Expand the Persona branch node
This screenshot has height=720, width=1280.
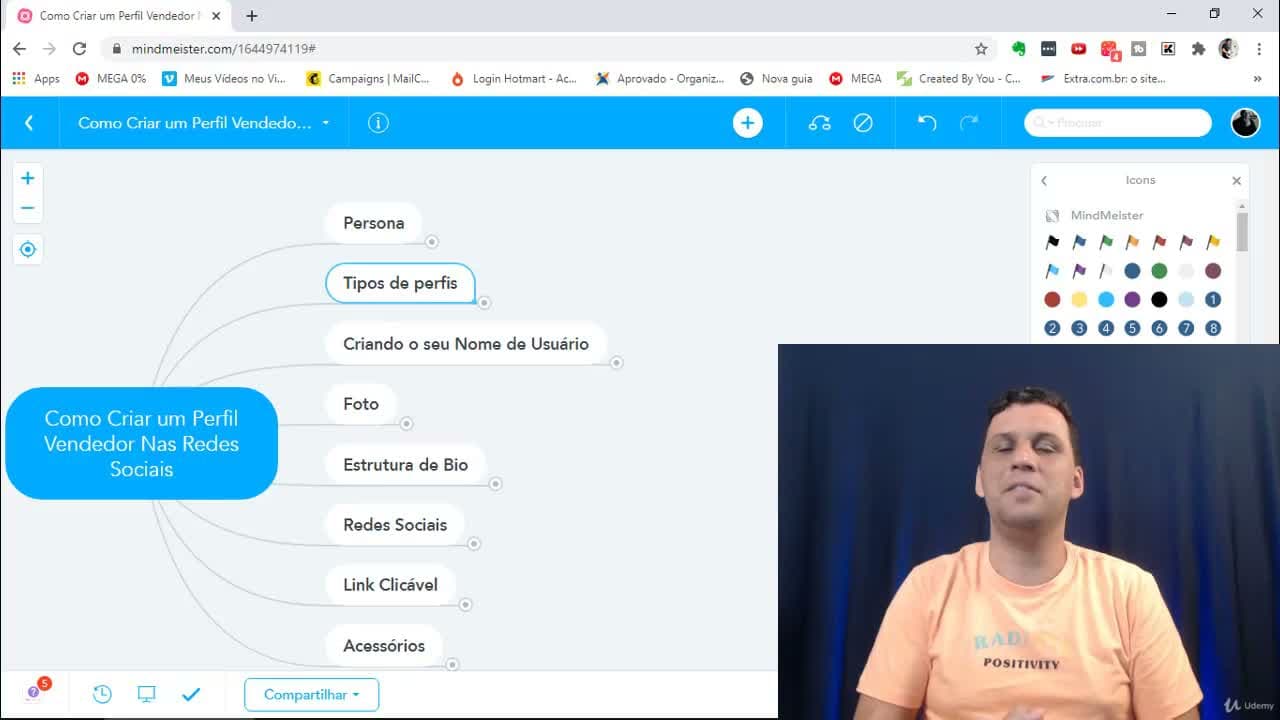(432, 241)
